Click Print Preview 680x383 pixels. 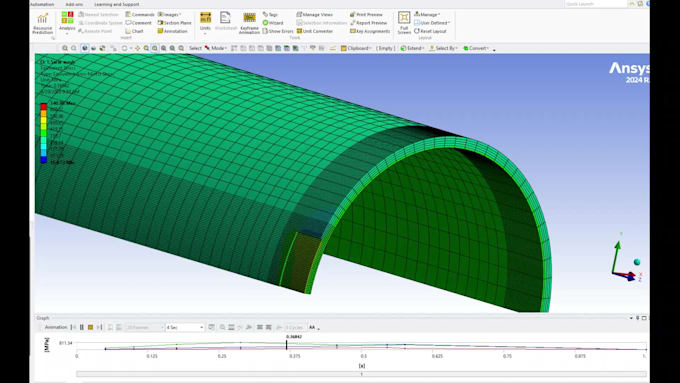pos(366,14)
